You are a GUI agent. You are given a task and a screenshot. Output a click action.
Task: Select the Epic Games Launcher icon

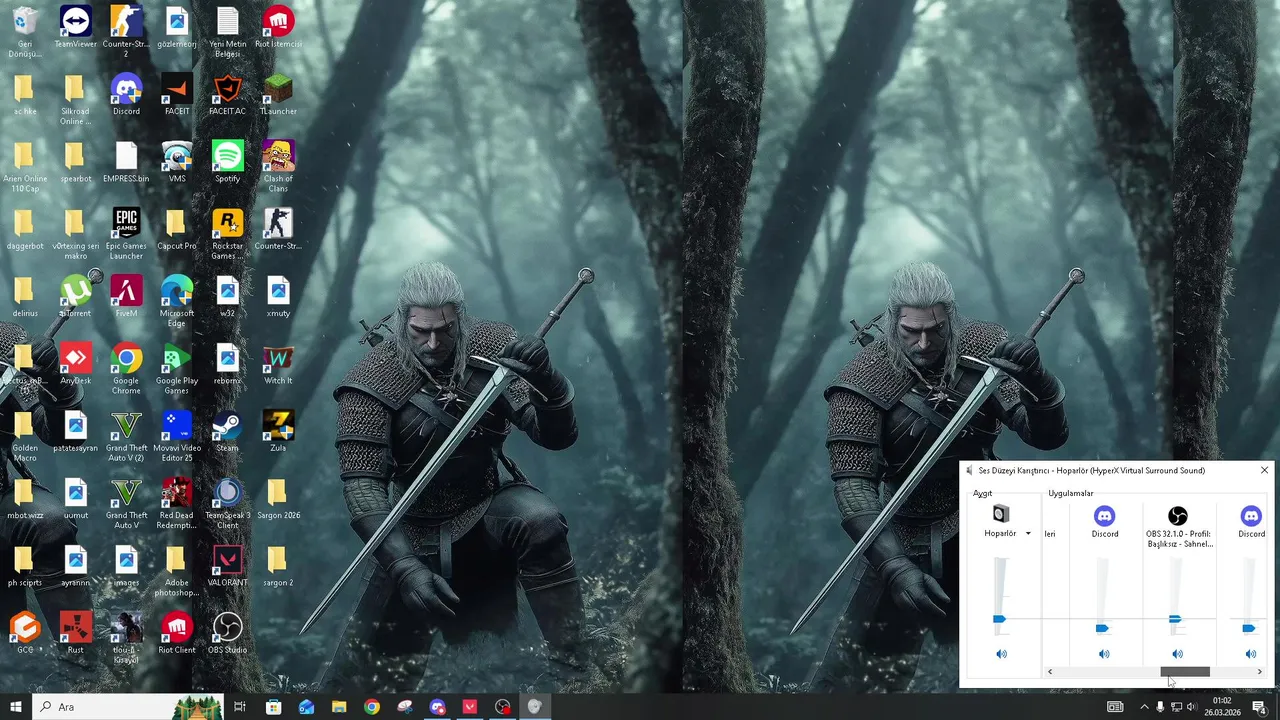[126, 234]
